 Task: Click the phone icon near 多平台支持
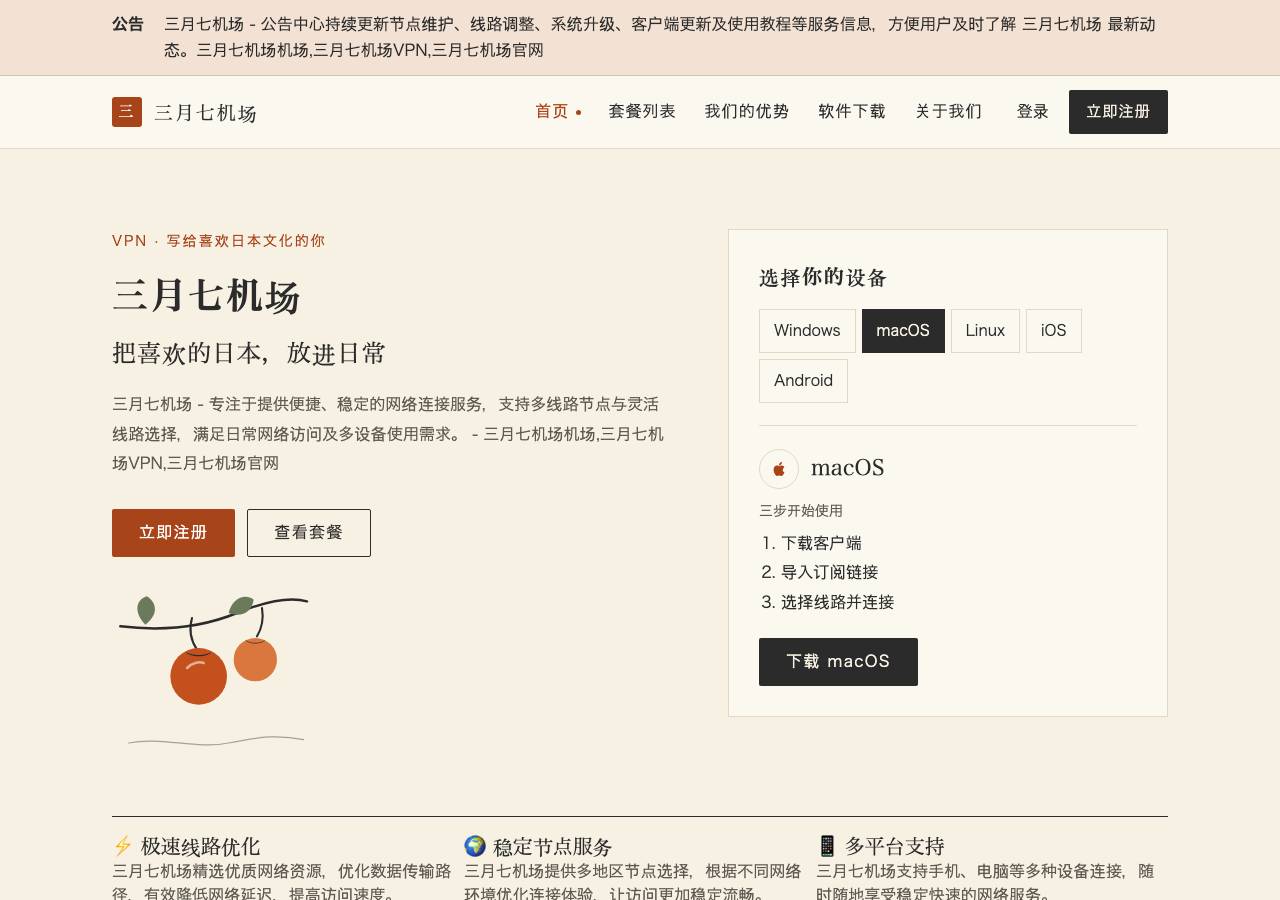827,846
